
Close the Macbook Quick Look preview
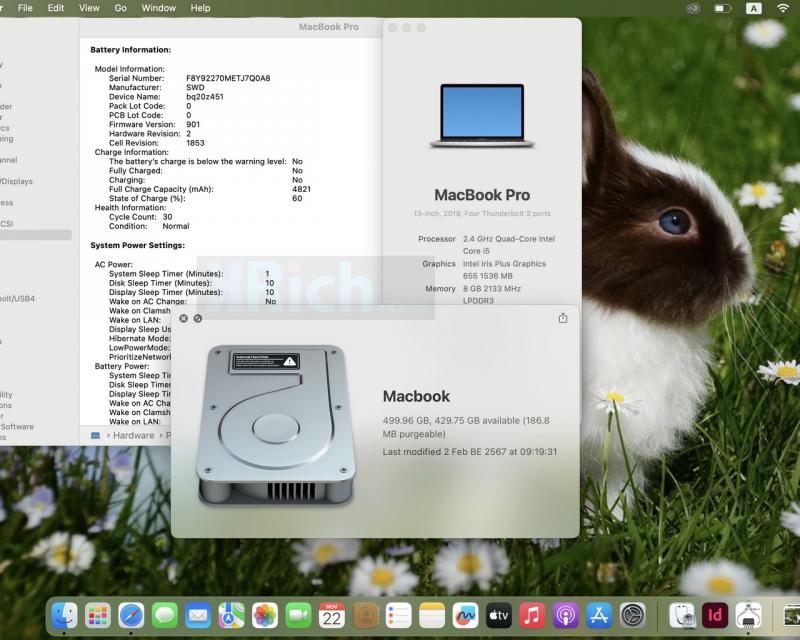[183, 318]
